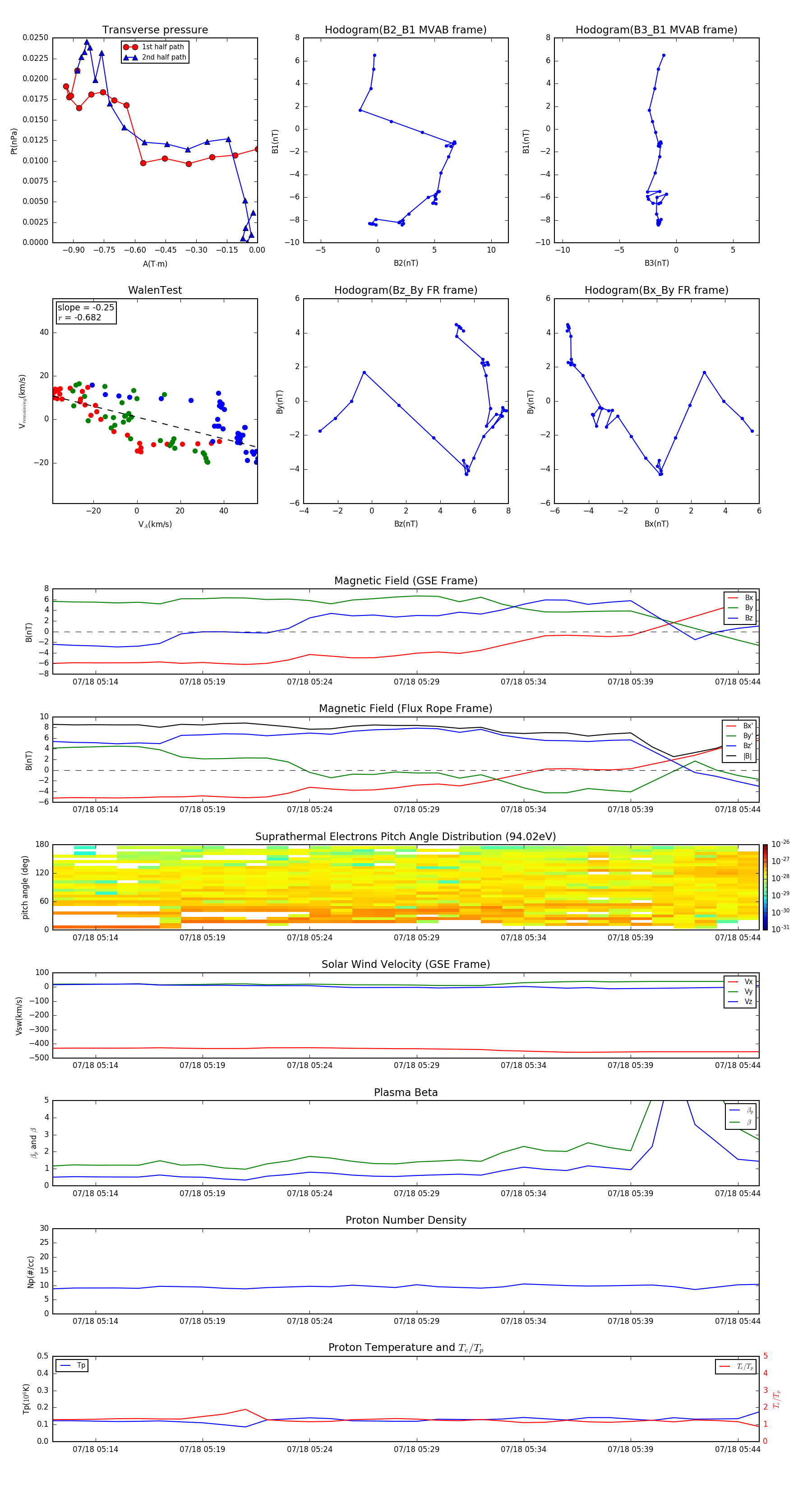The image size is (812, 1489).
Task: Click '|B|' in Flux Rope legend
Action: [740, 756]
